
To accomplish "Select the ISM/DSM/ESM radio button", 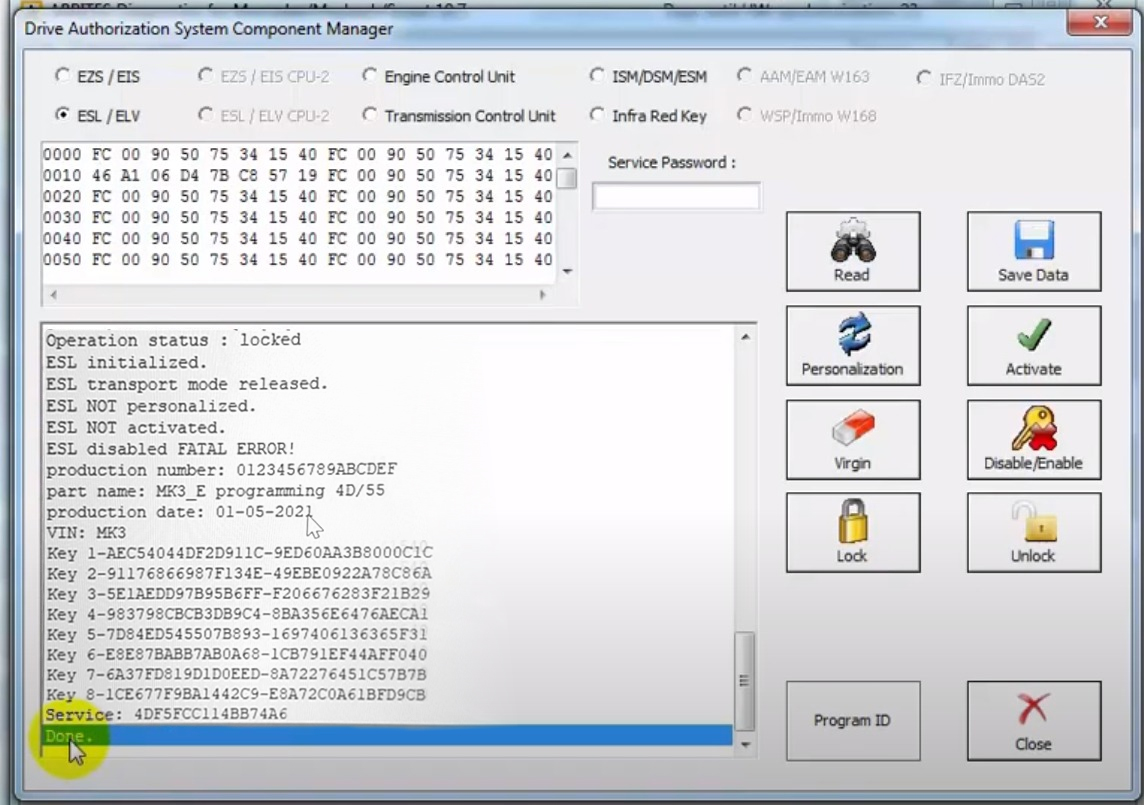I will click(598, 75).
